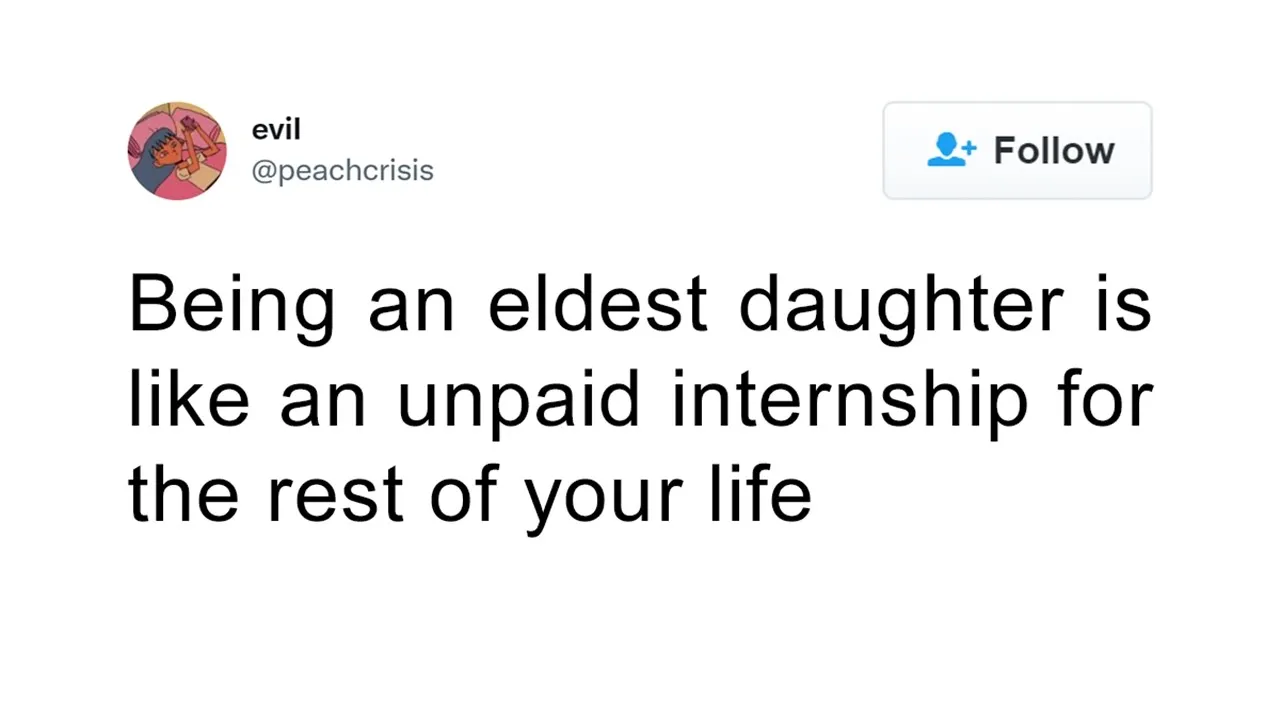Click the word Being in the tweet
The height and width of the screenshot is (720, 1280).
(232, 305)
